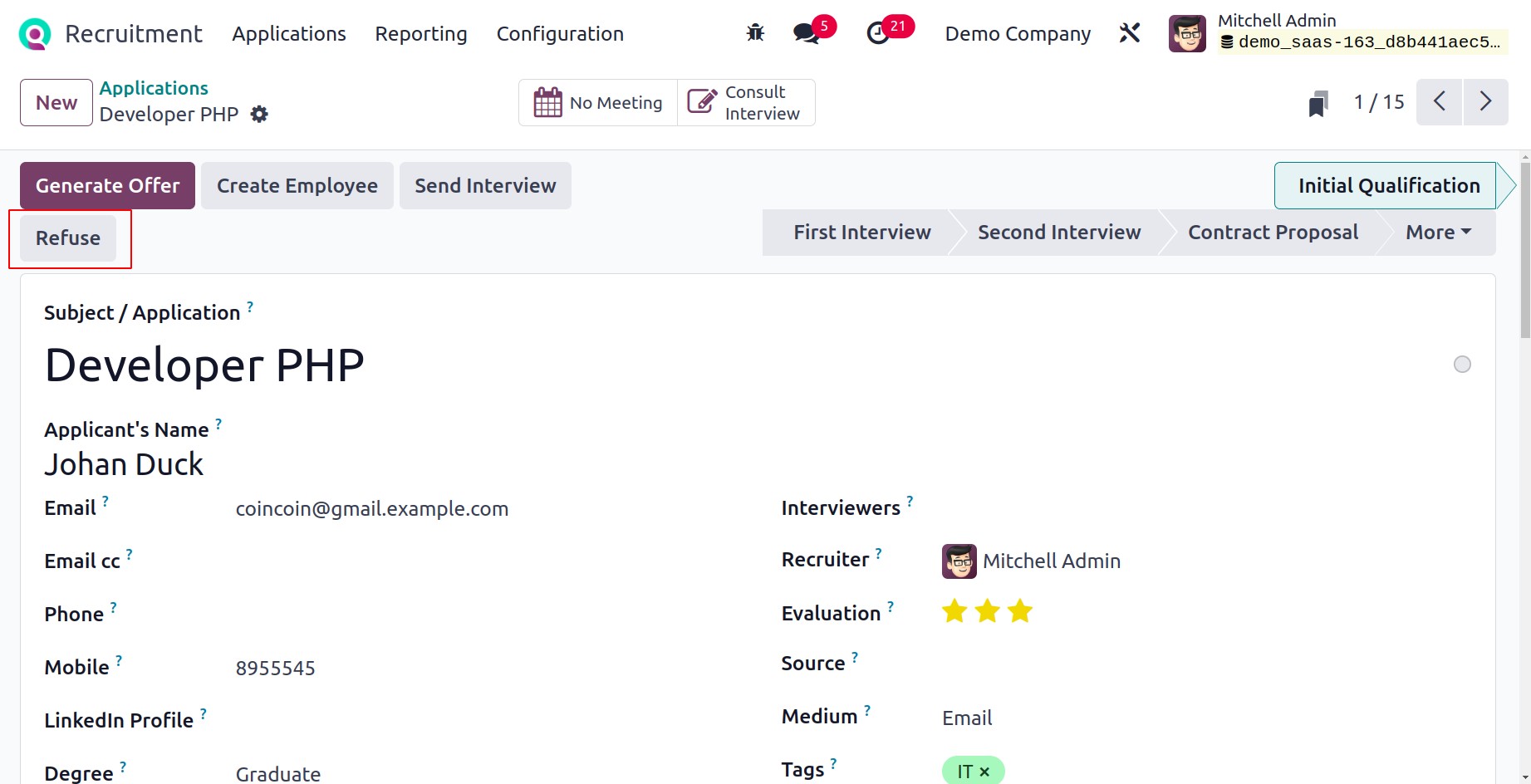The image size is (1531, 784).
Task: Open Consult Interview
Action: click(746, 102)
